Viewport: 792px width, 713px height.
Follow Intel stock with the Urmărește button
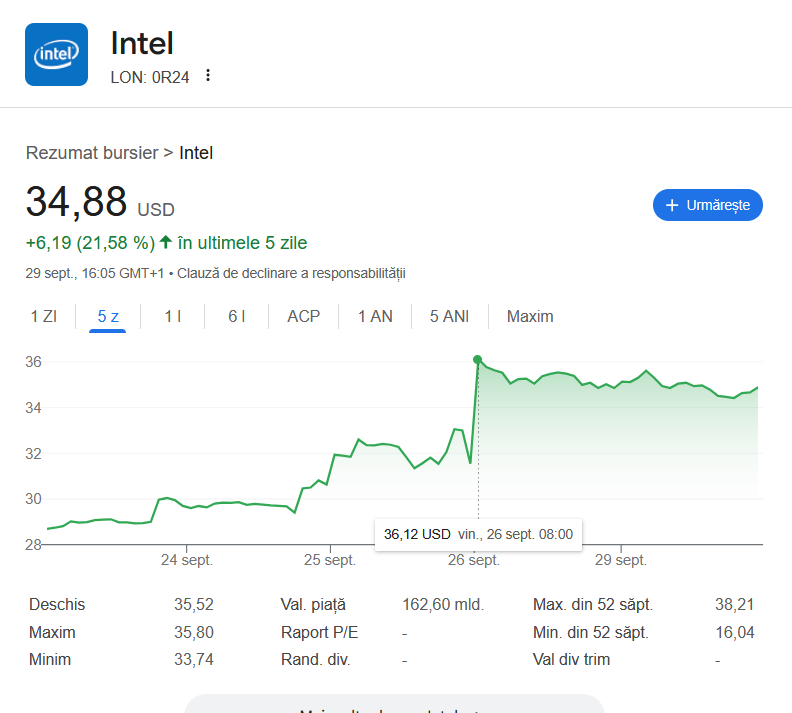point(707,205)
